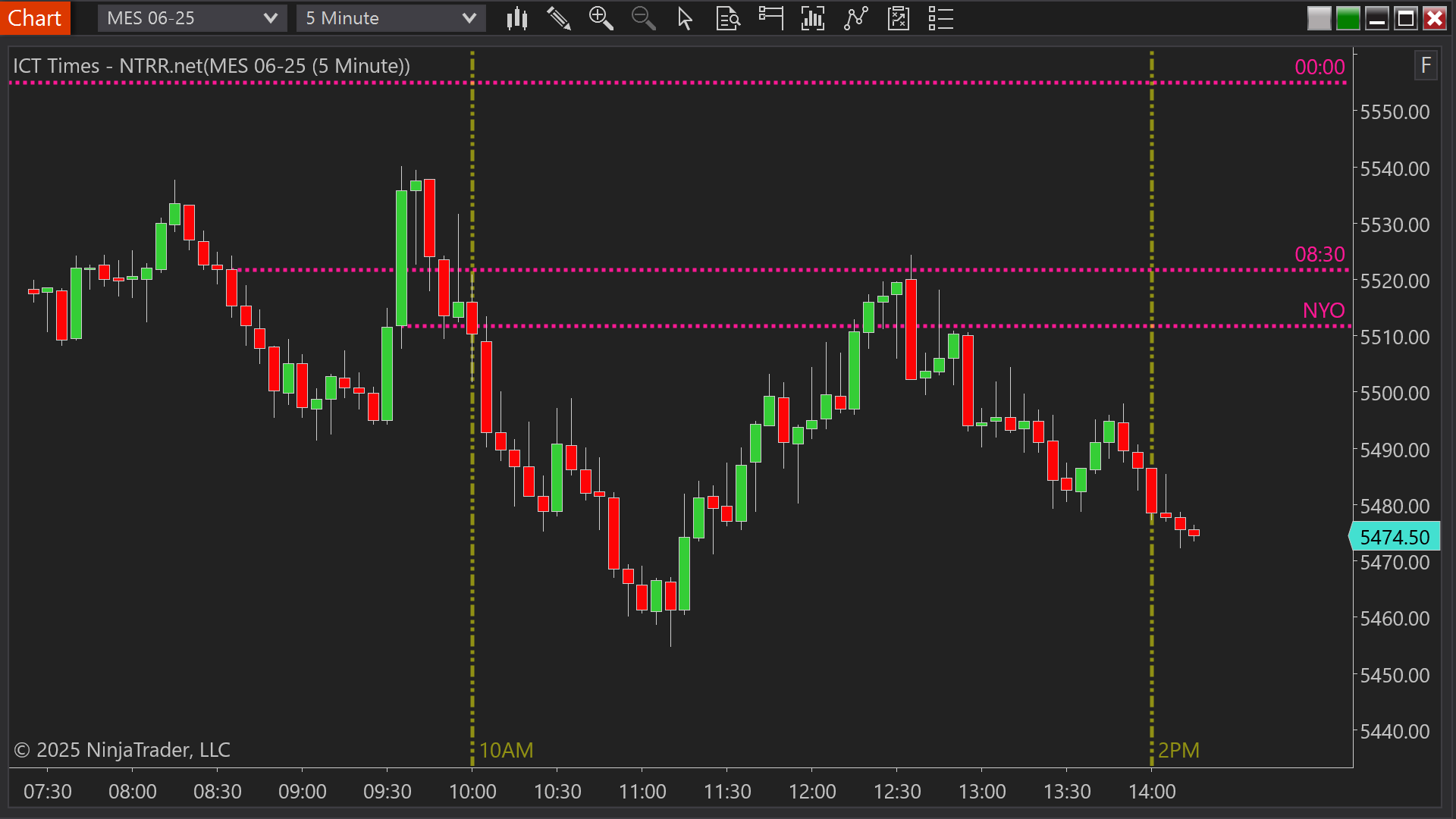Click the 5474.50 last price marker

click(x=1394, y=536)
